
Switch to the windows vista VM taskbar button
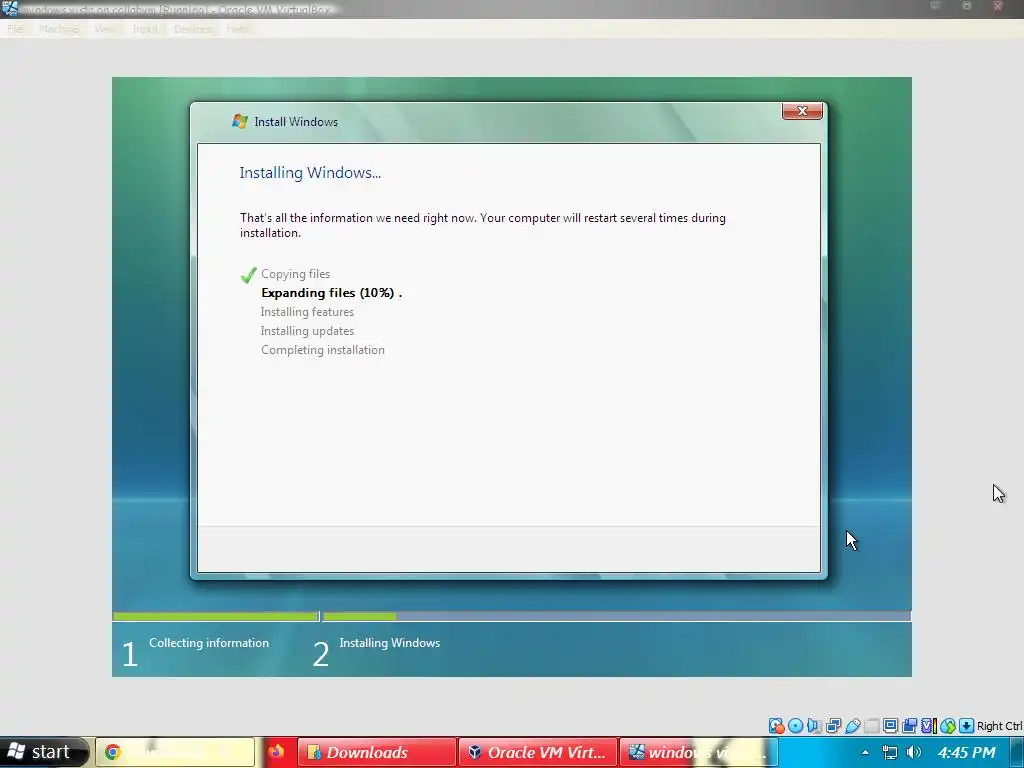[698, 752]
